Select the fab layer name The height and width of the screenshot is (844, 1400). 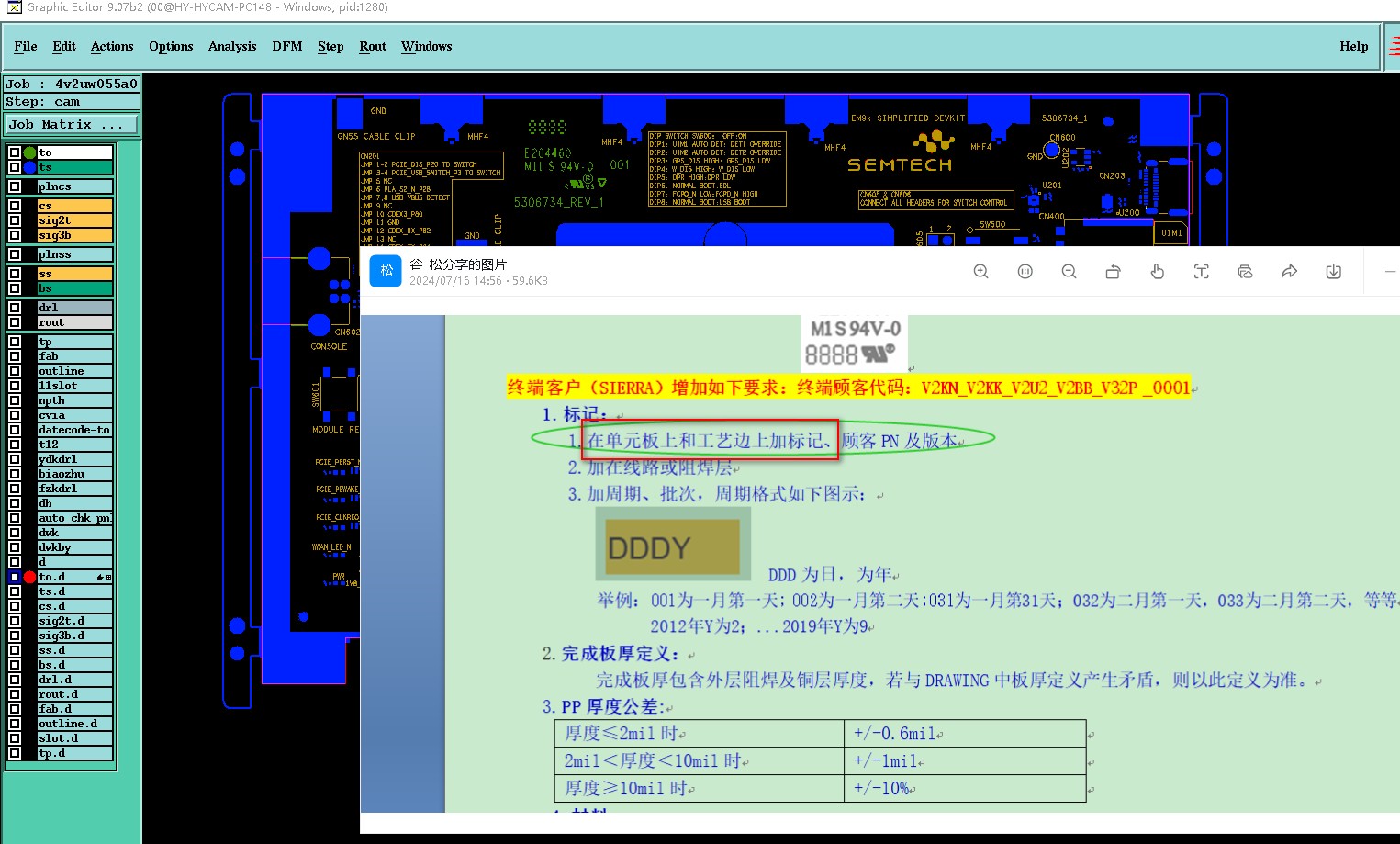74,356
